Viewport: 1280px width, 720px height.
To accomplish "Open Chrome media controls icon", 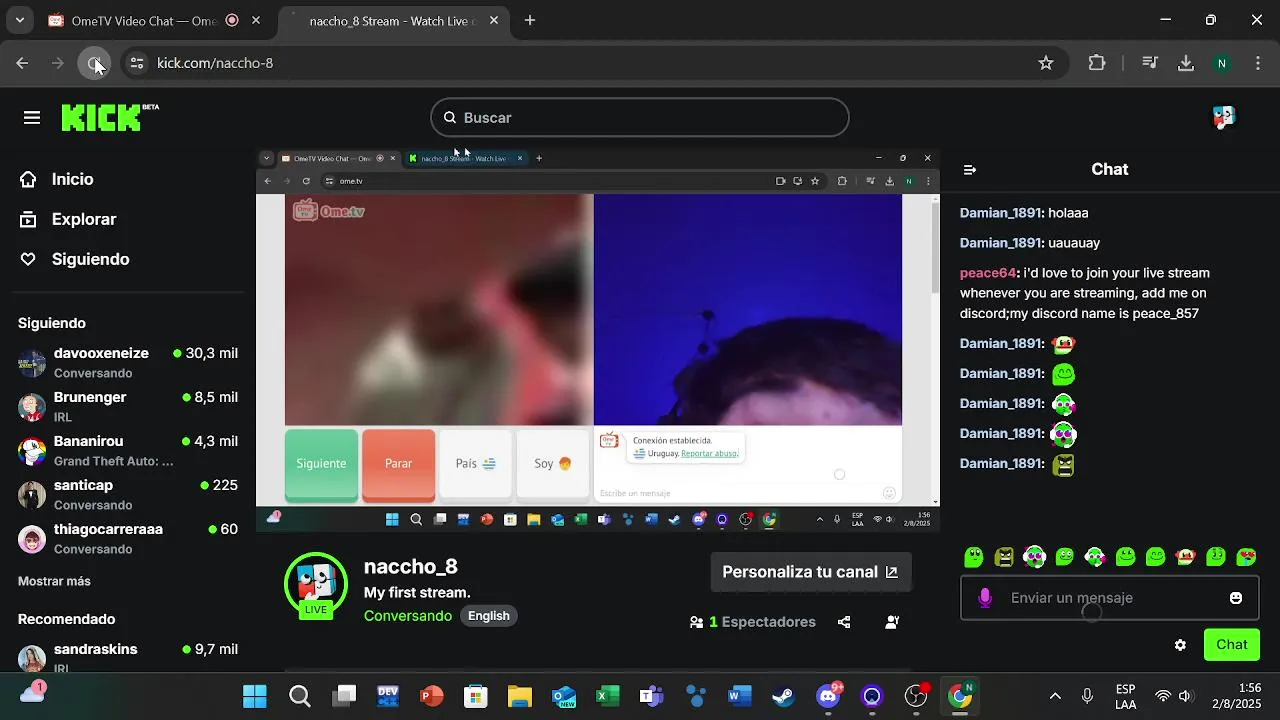I will (x=1150, y=63).
